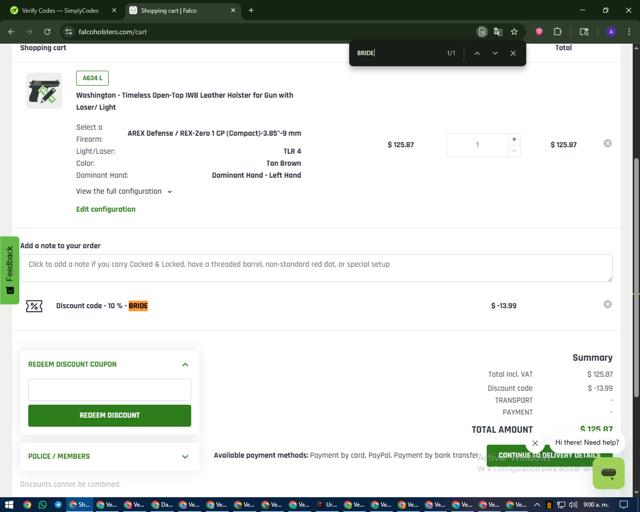
Task: Click the highlighted BRIDE code text
Action: (138, 306)
